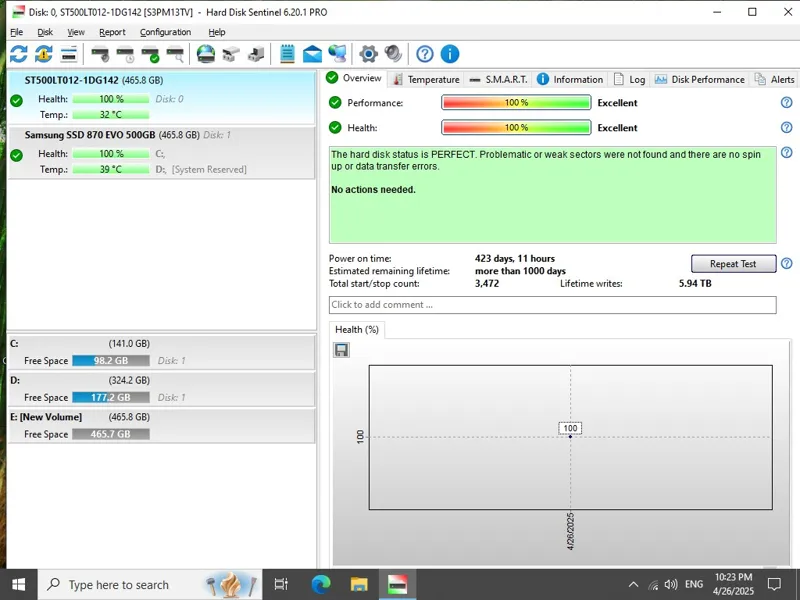Open Microsoft Edge from the taskbar
This screenshot has height=600, width=800.
pos(321,584)
